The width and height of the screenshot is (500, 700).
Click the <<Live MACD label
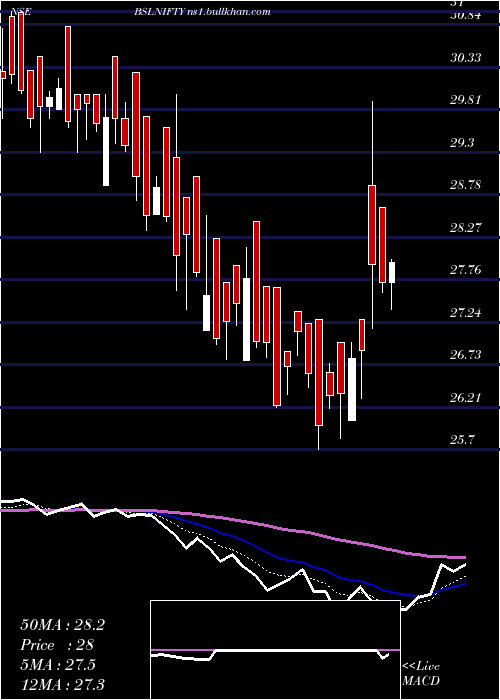tap(421, 673)
